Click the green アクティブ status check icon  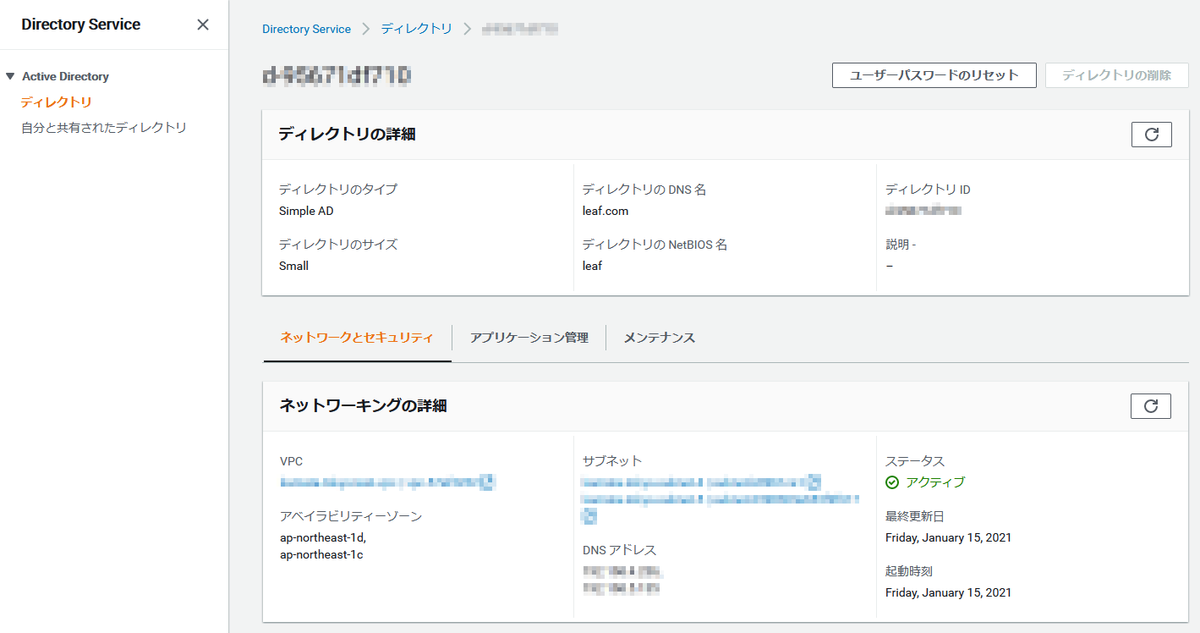pos(892,482)
